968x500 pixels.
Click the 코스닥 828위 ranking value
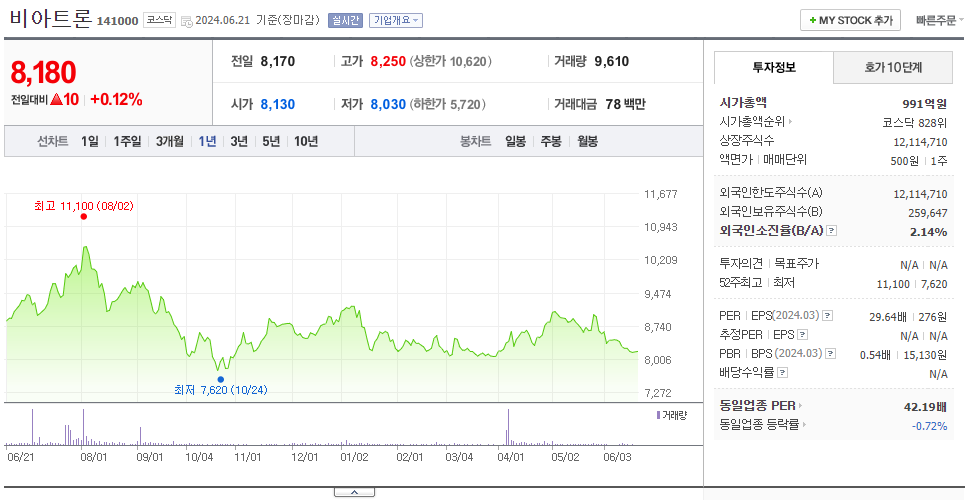click(x=914, y=123)
